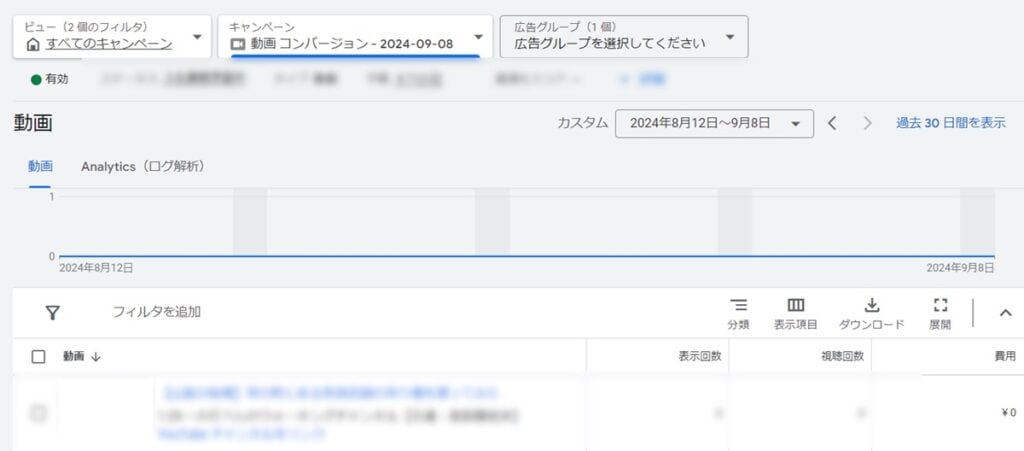Open the 表示項目 columns editor
Screen dimensions: 1024x451
[x=795, y=314]
